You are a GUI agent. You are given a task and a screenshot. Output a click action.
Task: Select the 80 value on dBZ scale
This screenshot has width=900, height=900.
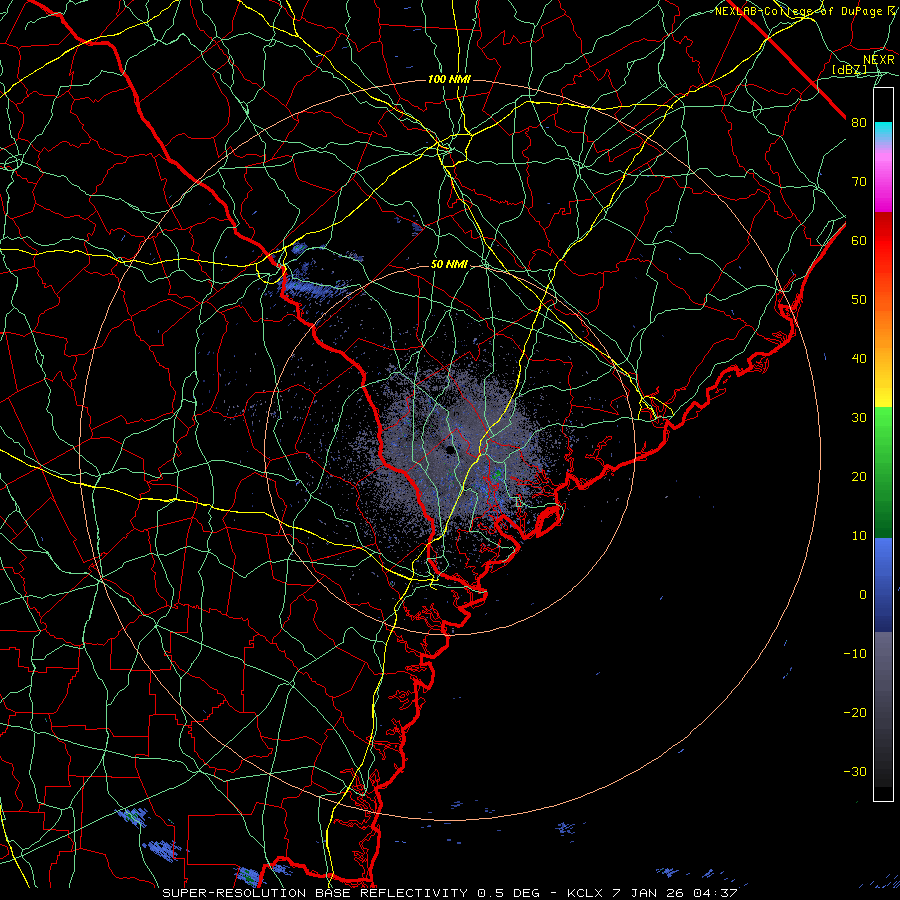(859, 123)
